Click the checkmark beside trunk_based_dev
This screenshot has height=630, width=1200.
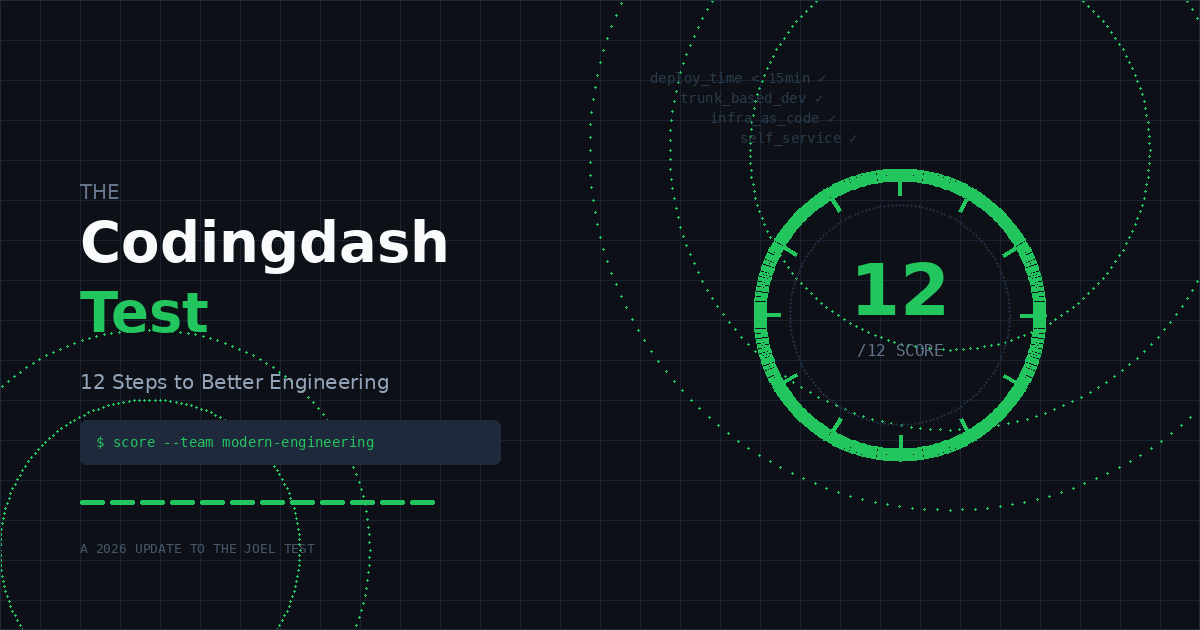point(820,98)
